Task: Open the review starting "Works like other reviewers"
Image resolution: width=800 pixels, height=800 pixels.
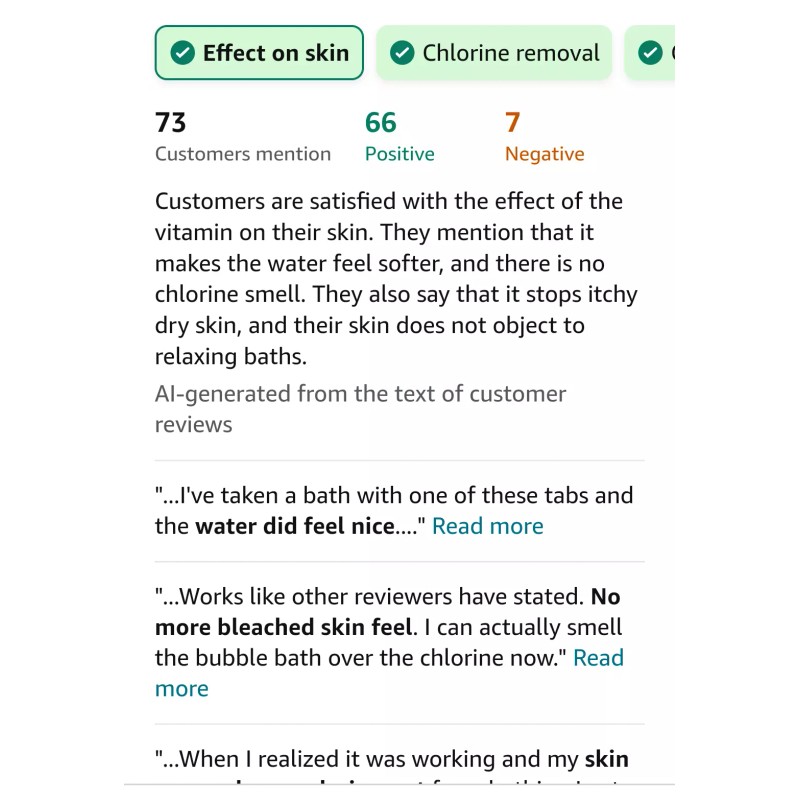Action: click(x=372, y=598)
